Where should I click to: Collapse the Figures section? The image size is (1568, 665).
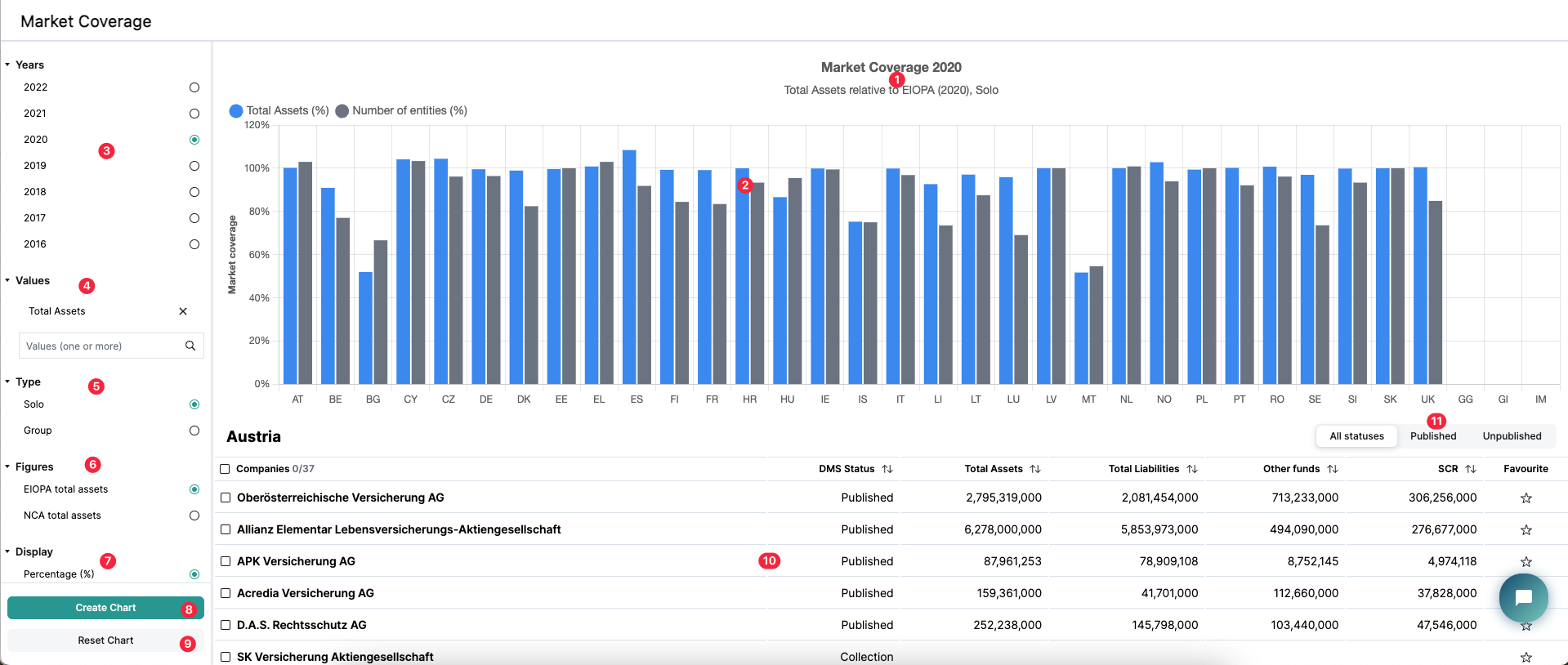8,466
